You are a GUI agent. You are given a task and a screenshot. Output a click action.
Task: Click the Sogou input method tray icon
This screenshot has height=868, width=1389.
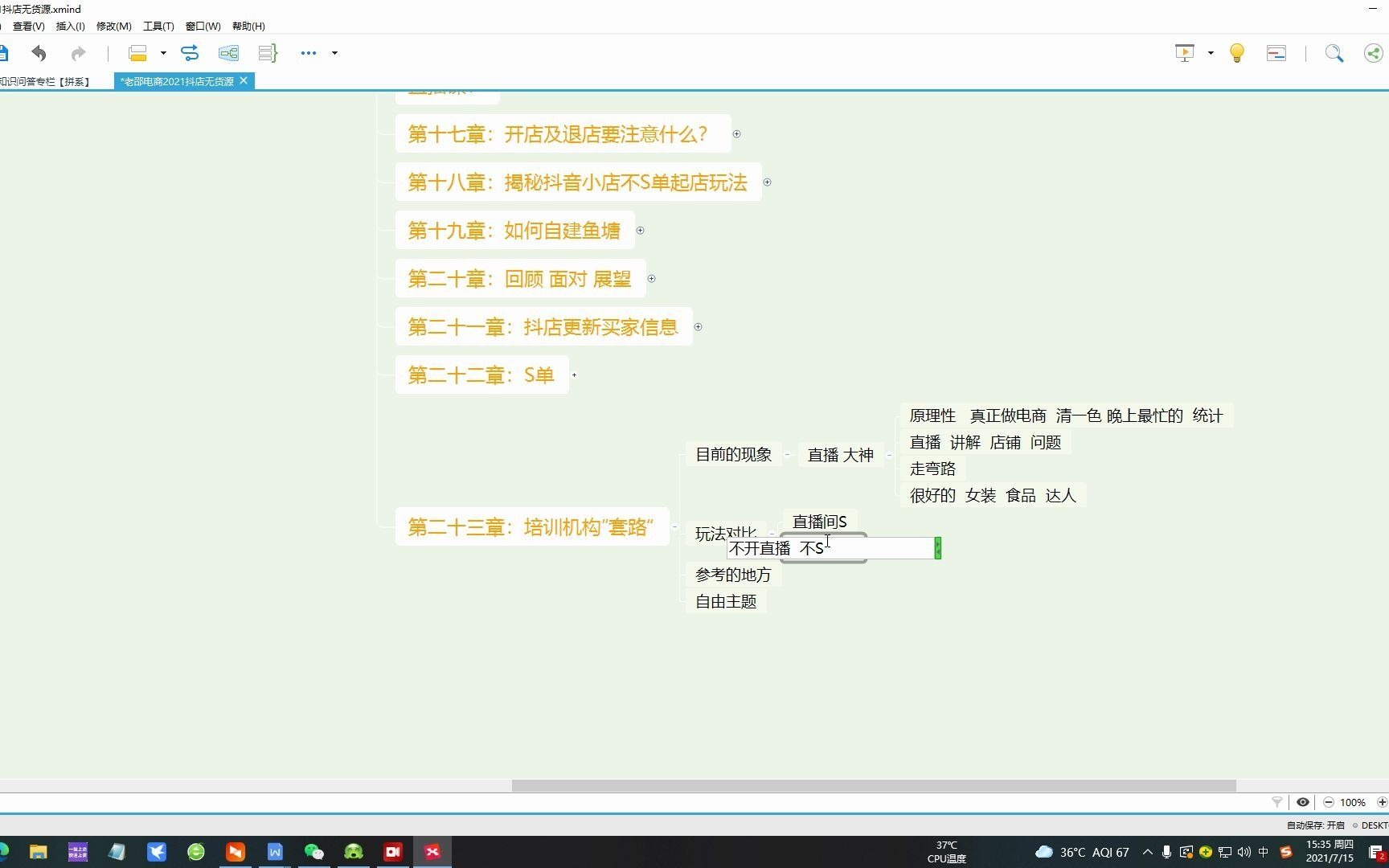(1286, 852)
